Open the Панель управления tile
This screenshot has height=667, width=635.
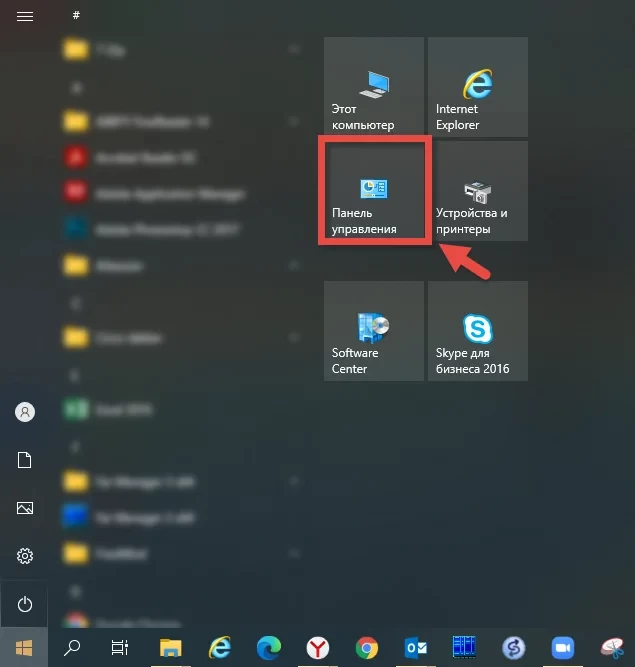tap(374, 191)
